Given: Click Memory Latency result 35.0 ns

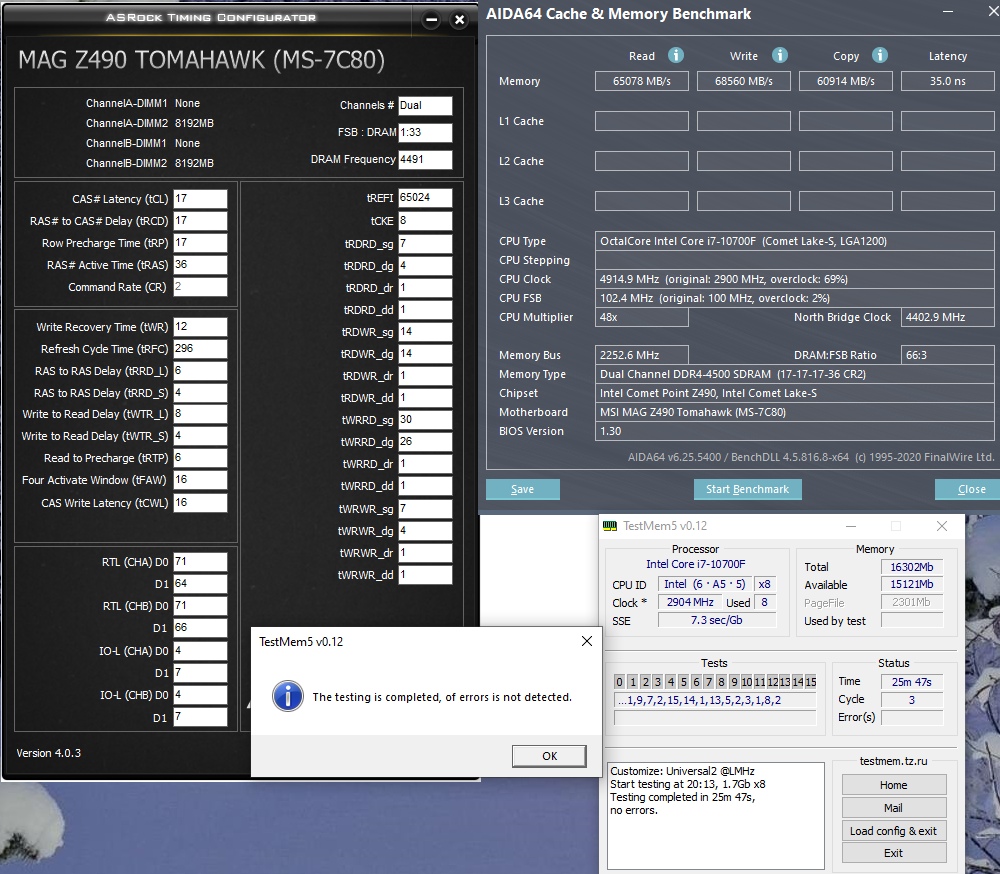Looking at the screenshot, I should [x=948, y=81].
